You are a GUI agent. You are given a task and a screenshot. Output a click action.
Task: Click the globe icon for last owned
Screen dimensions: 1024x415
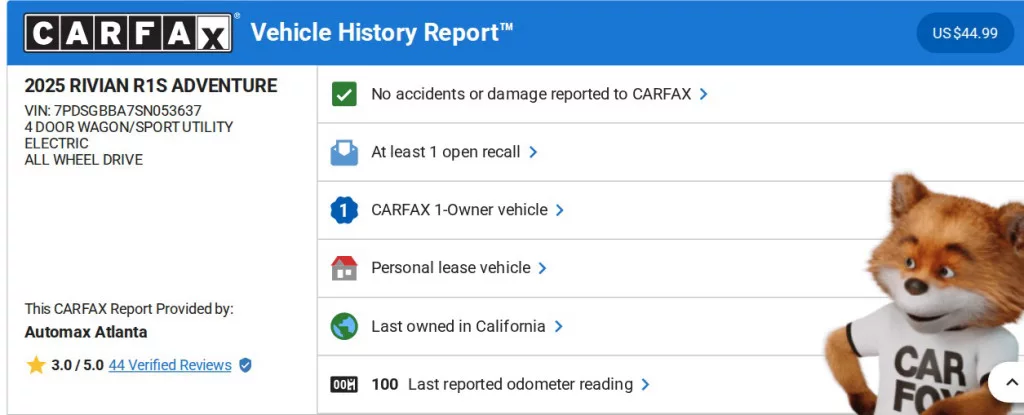tap(344, 326)
